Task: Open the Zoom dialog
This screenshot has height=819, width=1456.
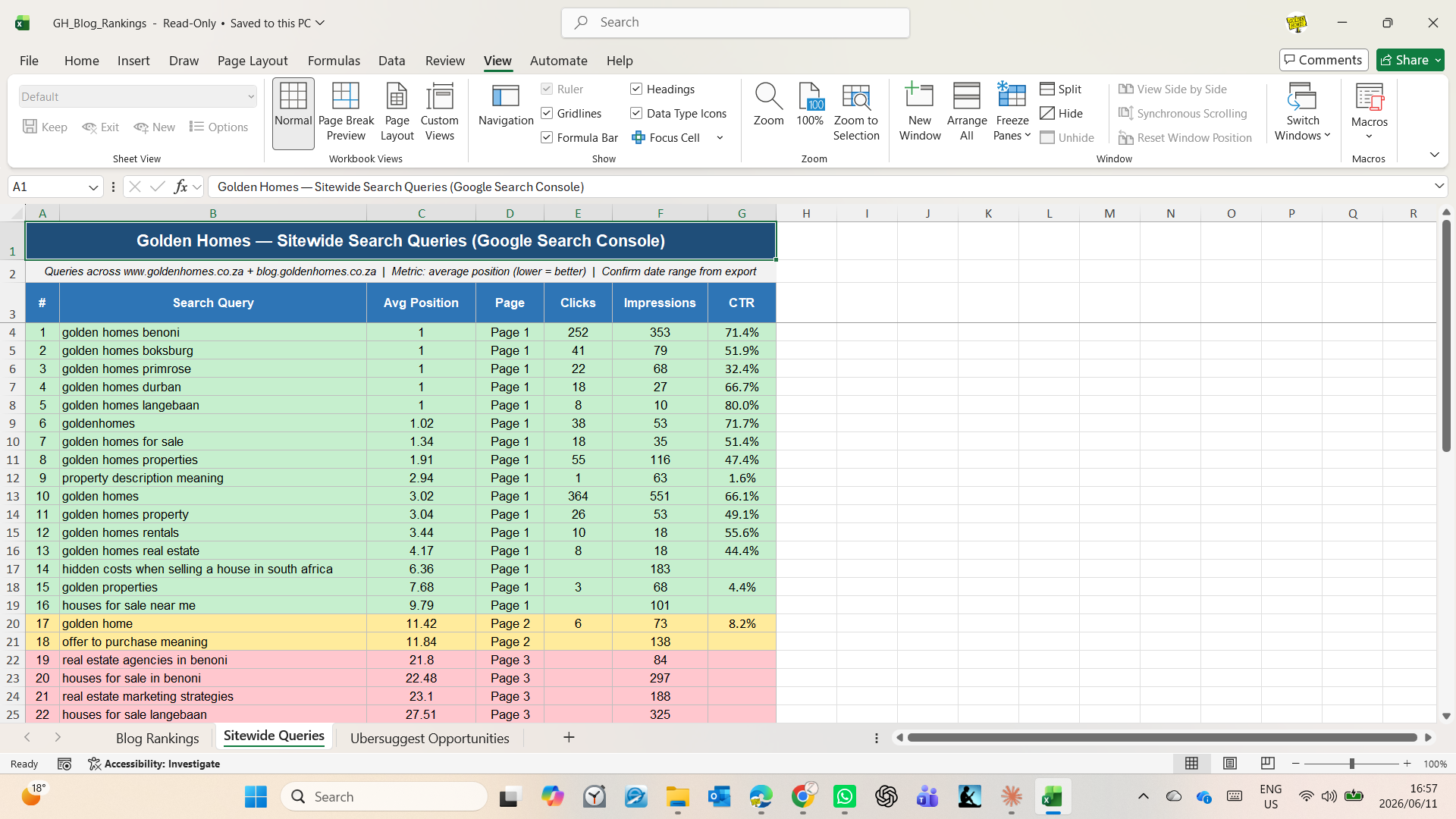Action: pos(768,105)
